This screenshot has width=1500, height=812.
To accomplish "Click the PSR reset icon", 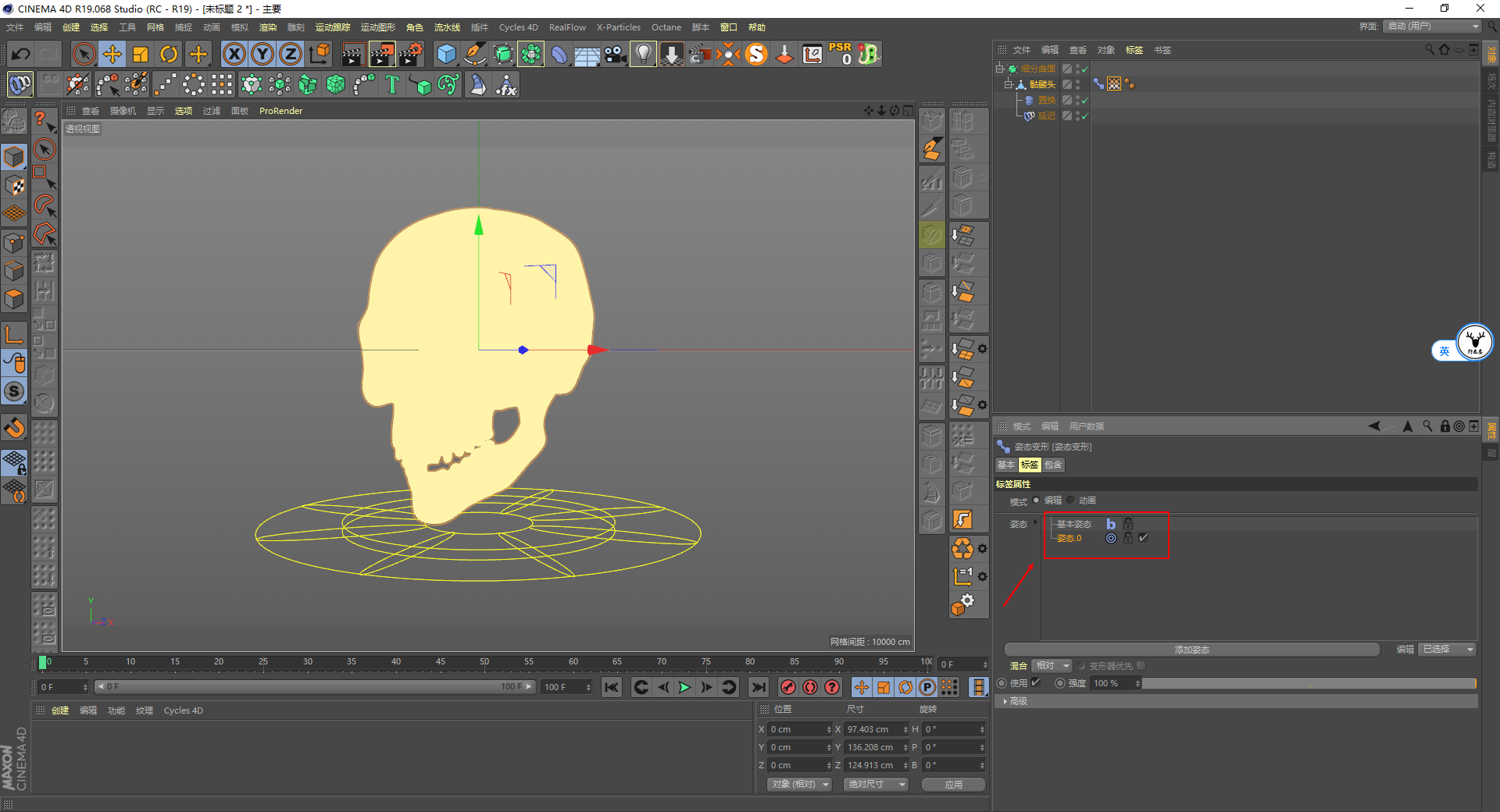I will pos(841,54).
